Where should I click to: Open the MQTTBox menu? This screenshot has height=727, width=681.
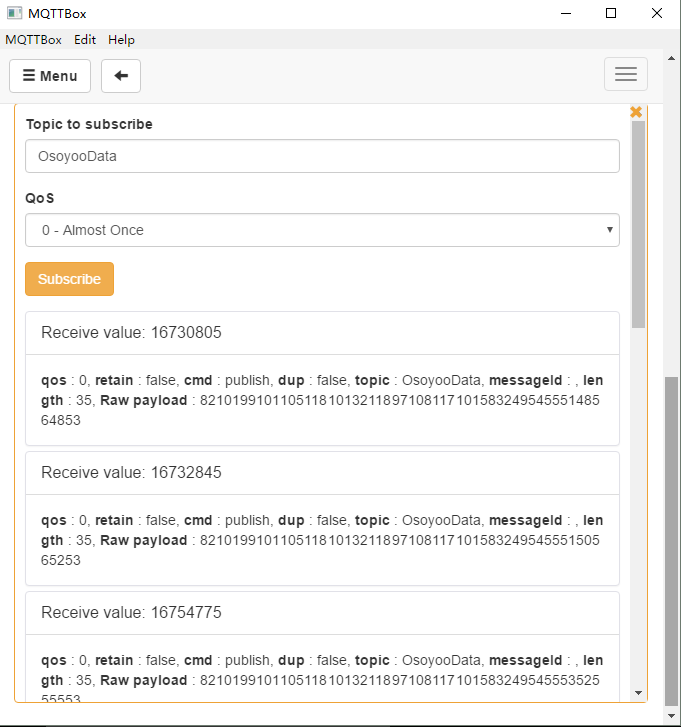[x=33, y=40]
